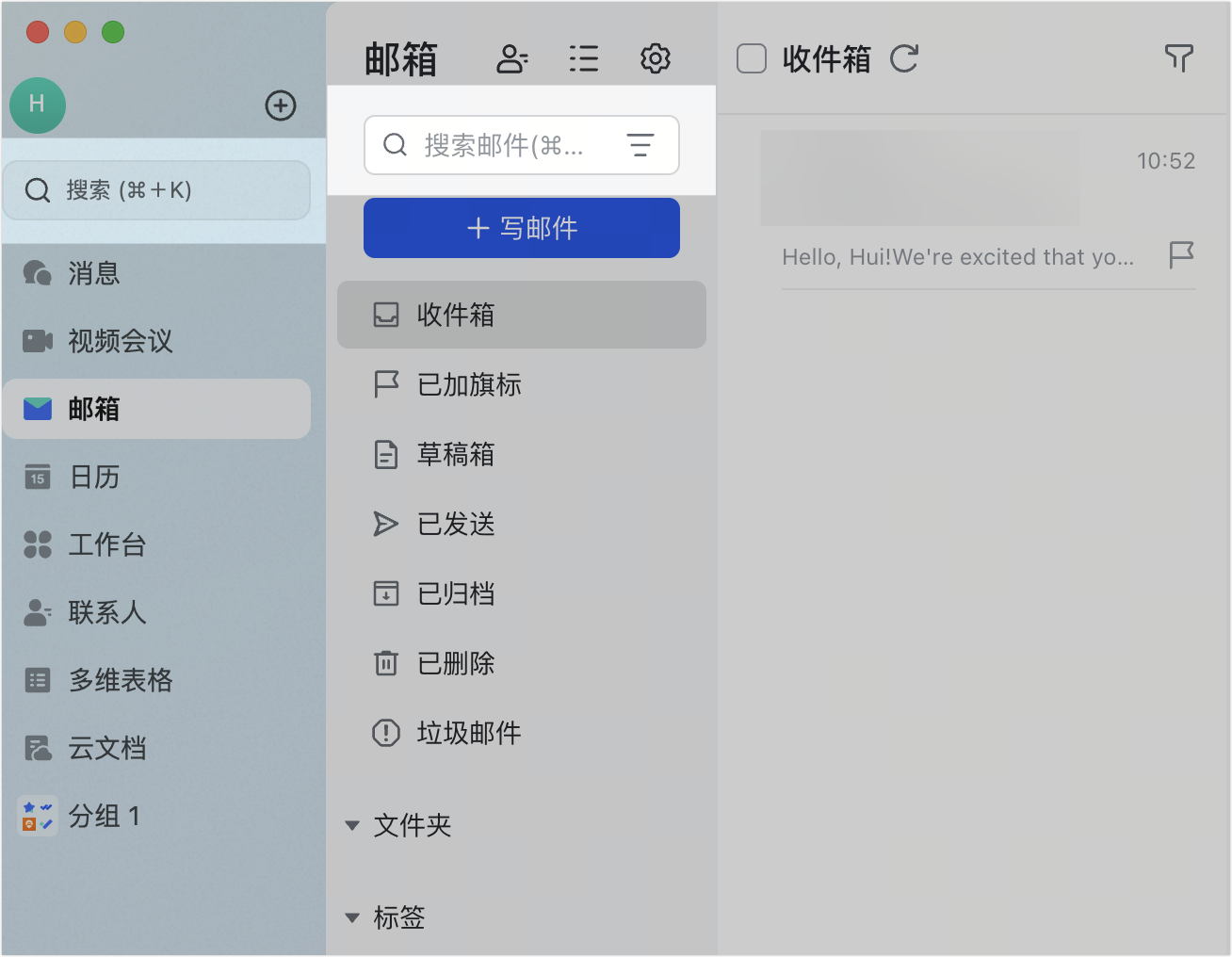Open 云文档 in the sidebar

156,748
